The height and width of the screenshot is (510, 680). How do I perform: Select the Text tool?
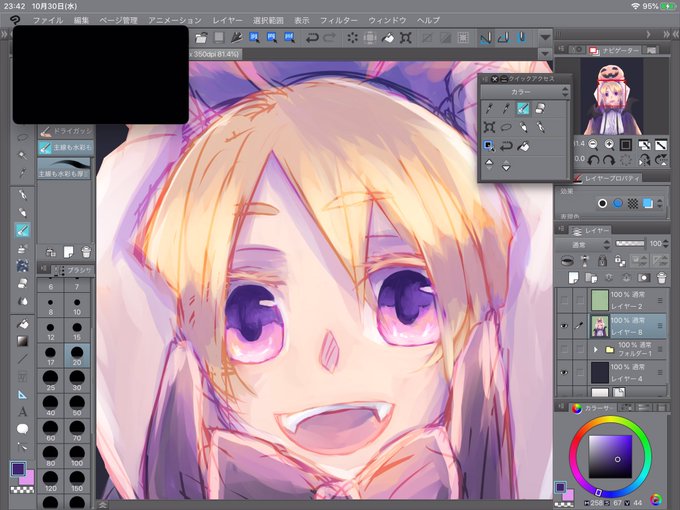[23, 412]
